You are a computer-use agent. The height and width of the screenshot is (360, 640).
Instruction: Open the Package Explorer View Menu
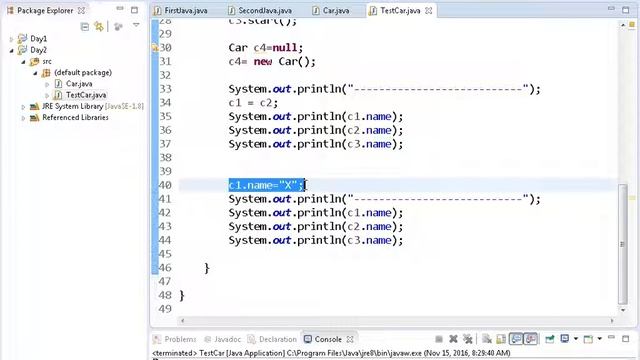coord(136,25)
